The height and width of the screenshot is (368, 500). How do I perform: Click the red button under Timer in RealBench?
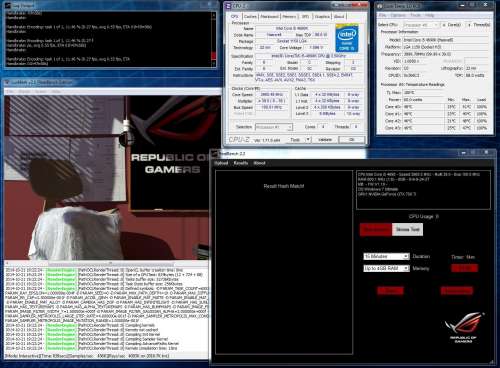(464, 268)
